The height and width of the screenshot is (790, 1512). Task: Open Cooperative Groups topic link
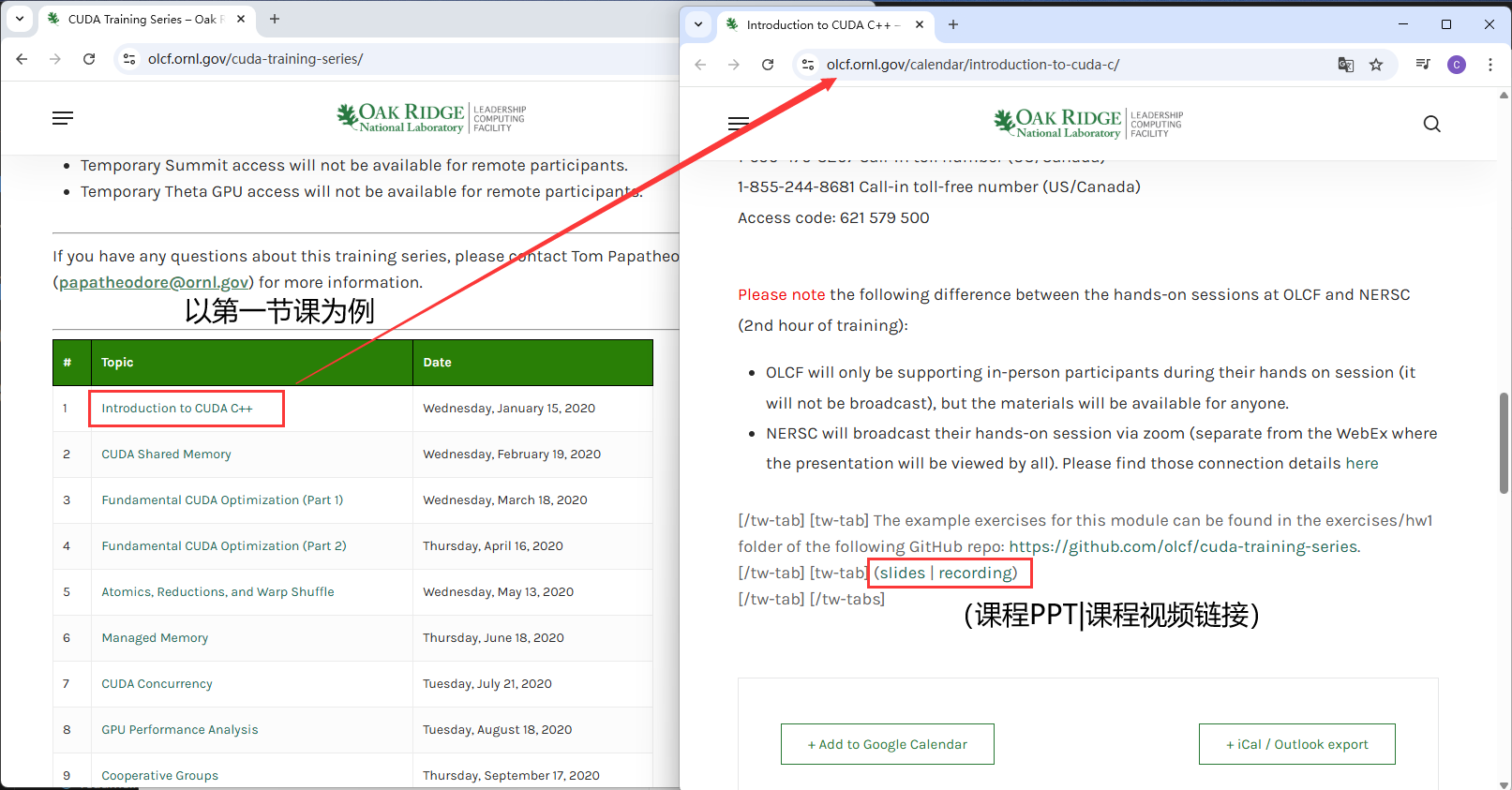coord(159,776)
